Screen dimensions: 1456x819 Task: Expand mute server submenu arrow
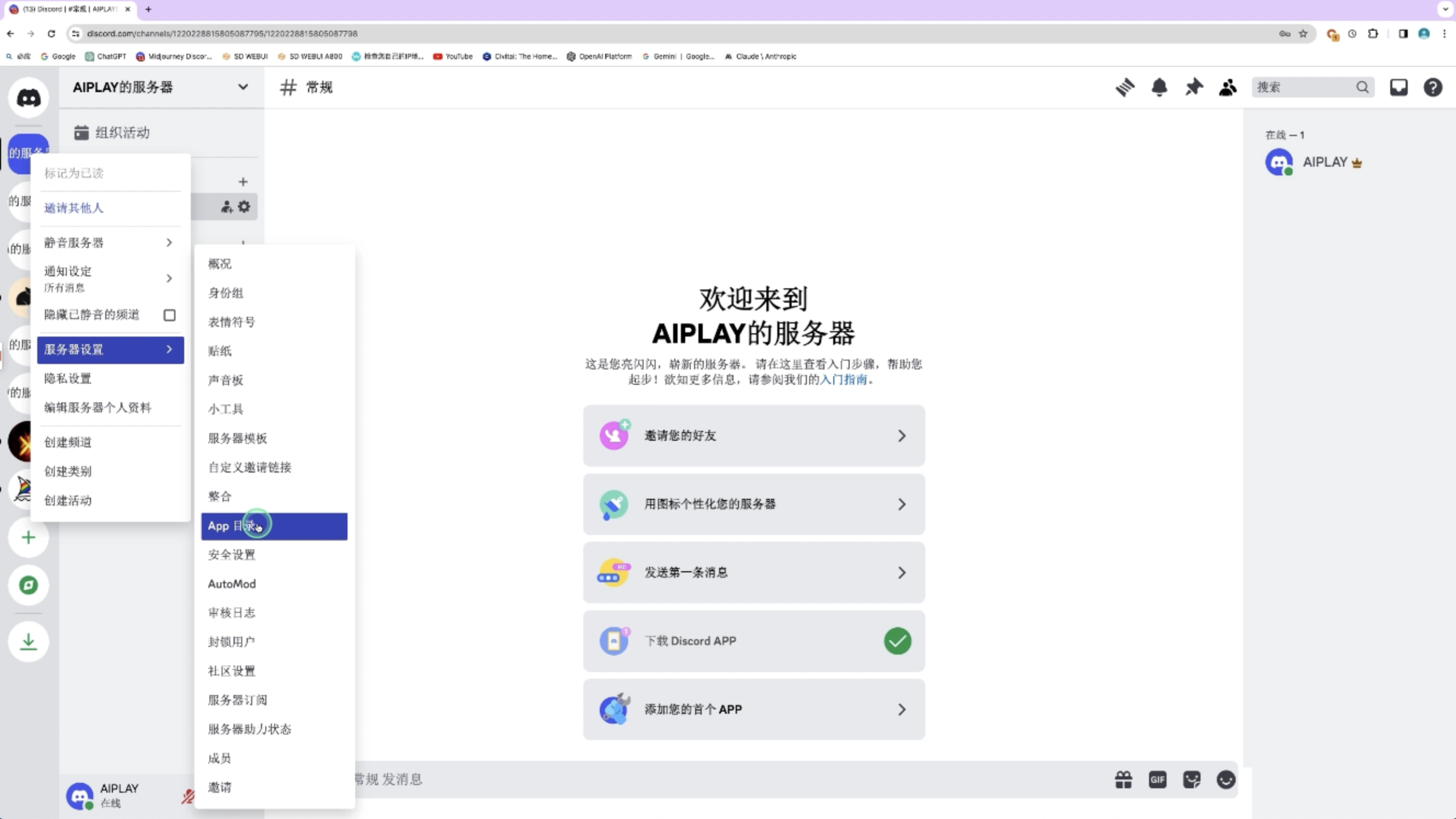pyautogui.click(x=169, y=242)
